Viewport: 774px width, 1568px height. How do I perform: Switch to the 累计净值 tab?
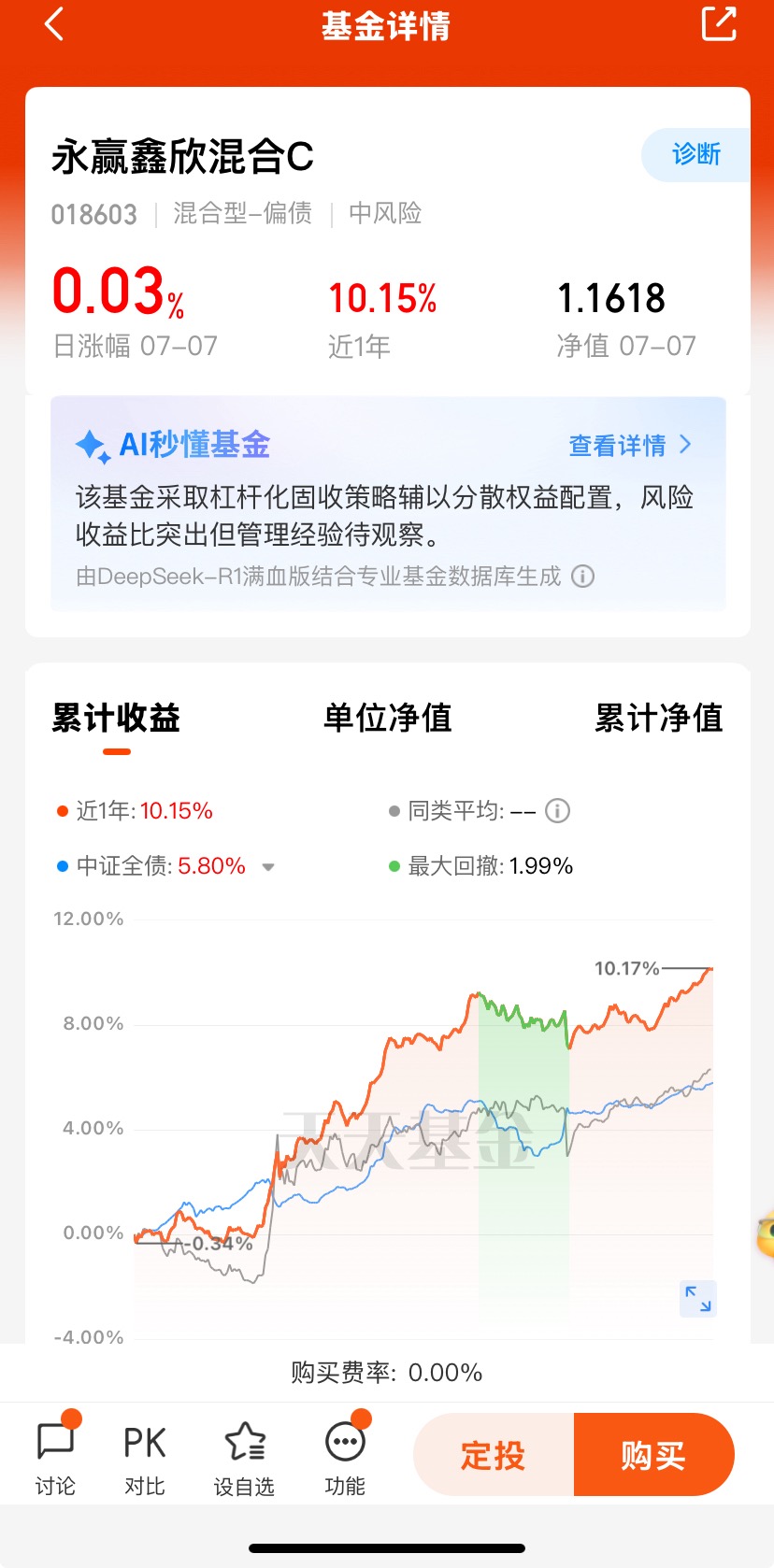click(x=659, y=718)
